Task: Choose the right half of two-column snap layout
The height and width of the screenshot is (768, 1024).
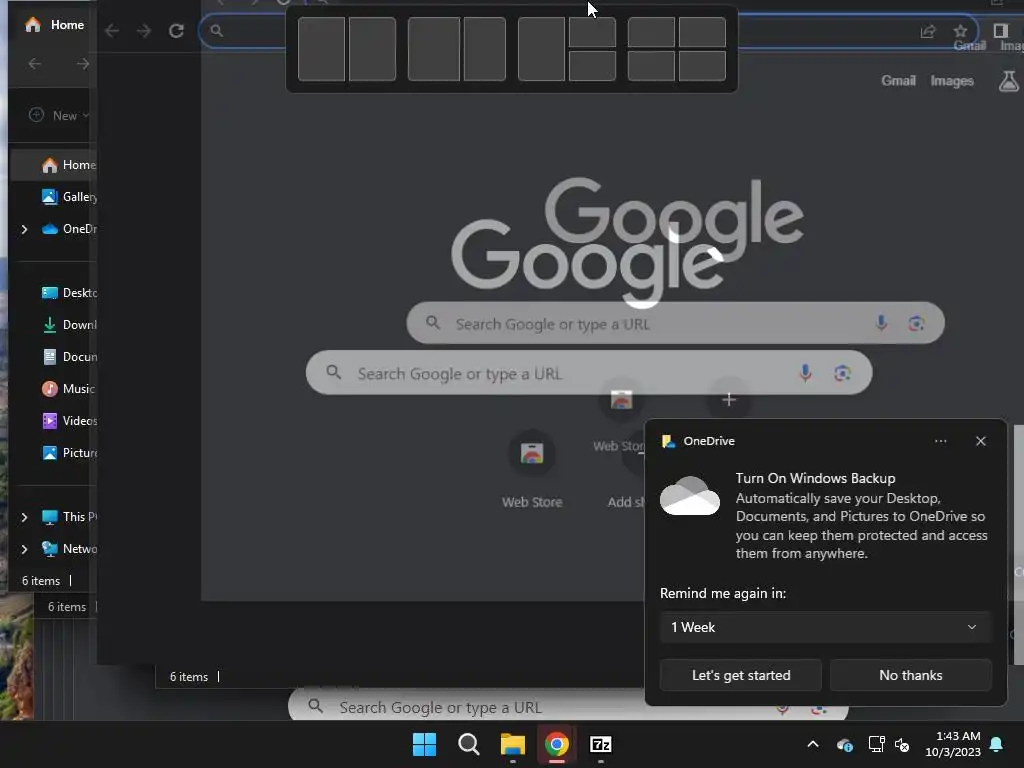Action: (x=372, y=49)
